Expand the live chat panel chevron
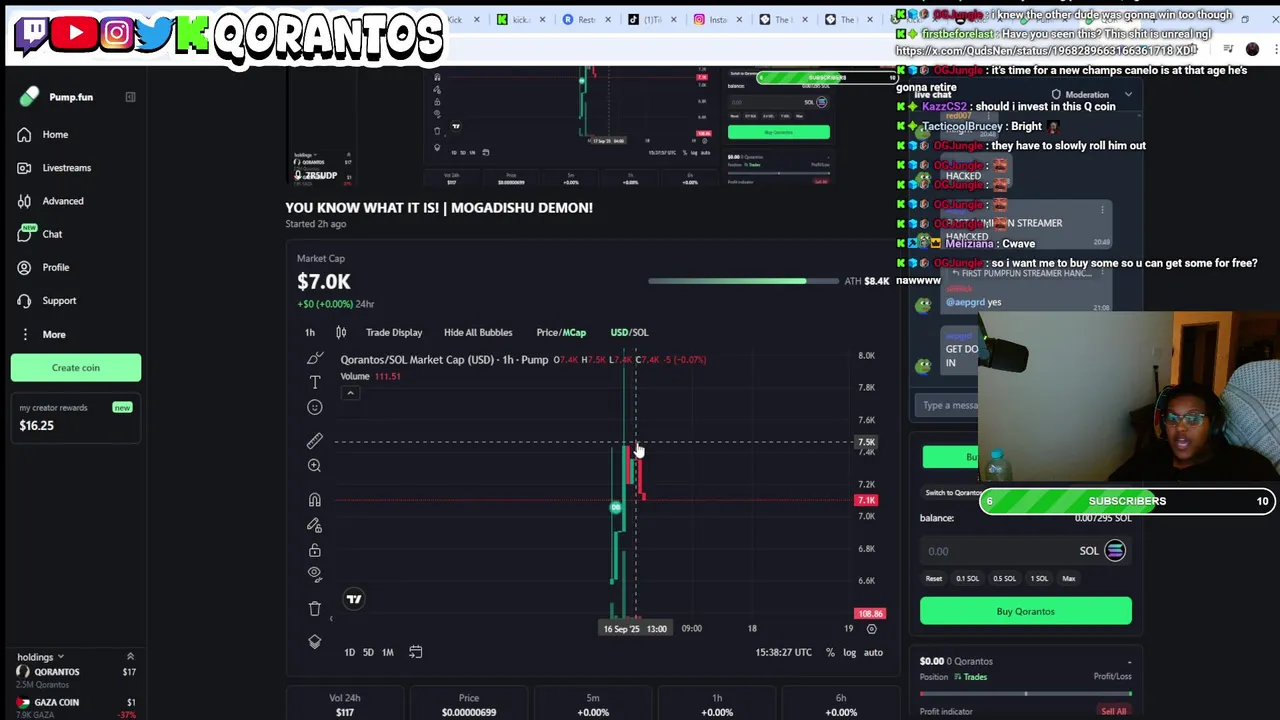This screenshot has width=1280, height=720. (1128, 95)
